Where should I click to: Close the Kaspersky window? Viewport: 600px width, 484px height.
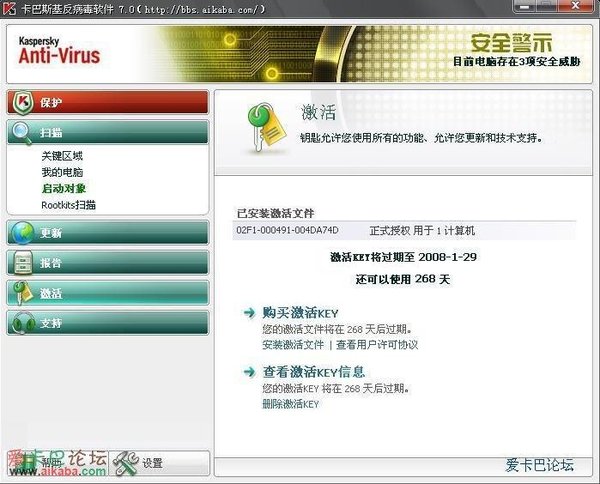(576, 6)
